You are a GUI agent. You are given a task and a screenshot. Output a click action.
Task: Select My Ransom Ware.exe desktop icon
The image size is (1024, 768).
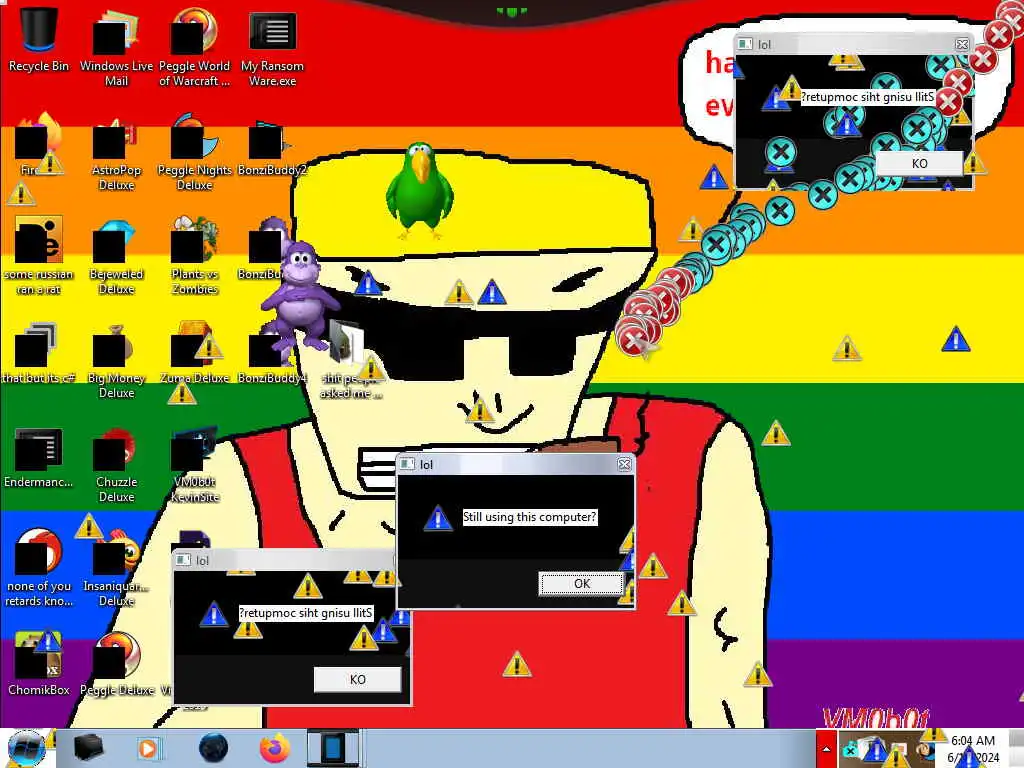point(272,47)
